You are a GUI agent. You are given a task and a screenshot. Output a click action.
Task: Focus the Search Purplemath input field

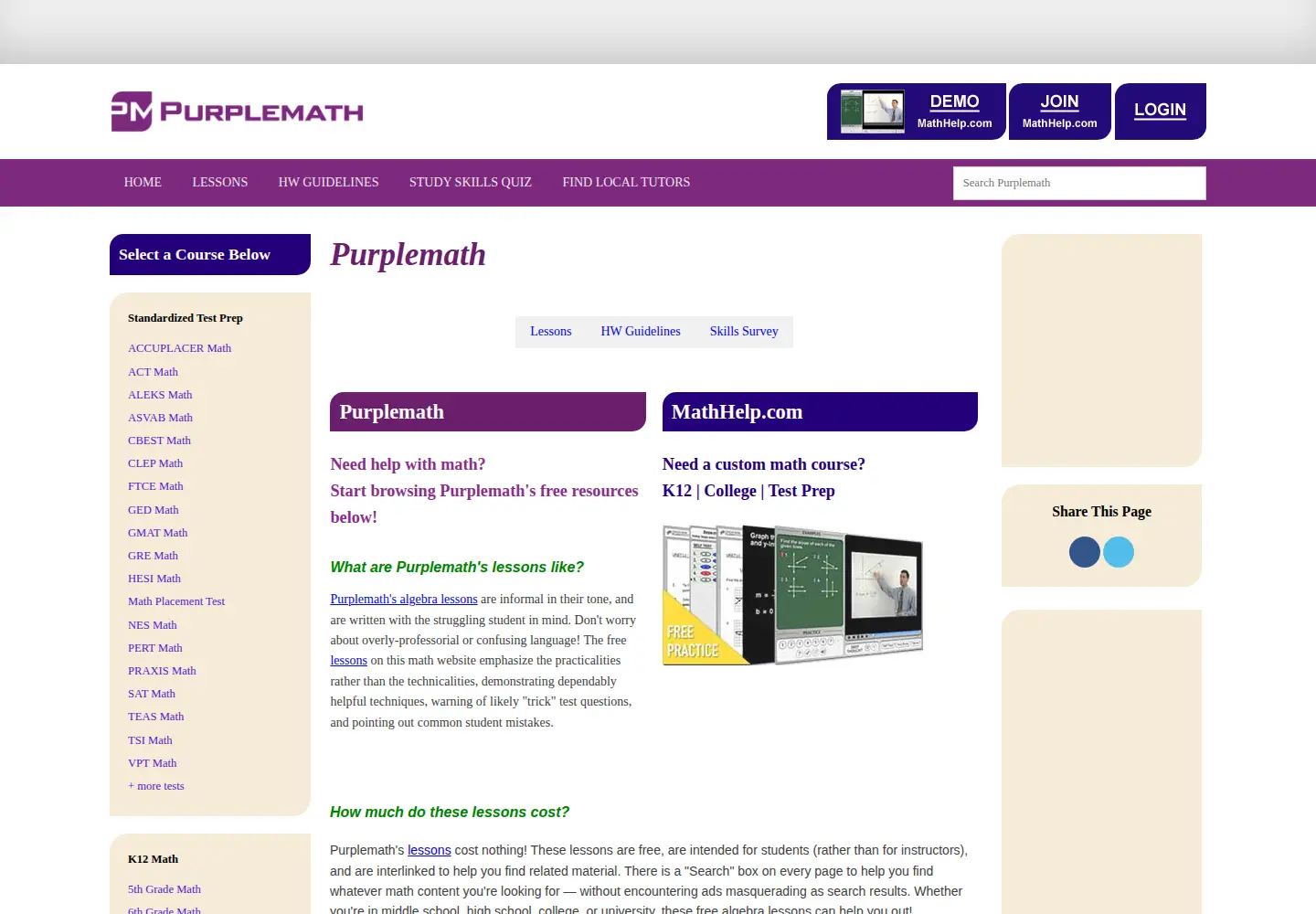point(1079,183)
